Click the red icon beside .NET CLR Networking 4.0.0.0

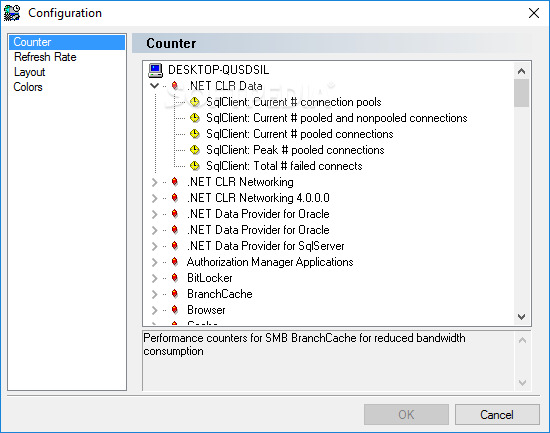(175, 198)
